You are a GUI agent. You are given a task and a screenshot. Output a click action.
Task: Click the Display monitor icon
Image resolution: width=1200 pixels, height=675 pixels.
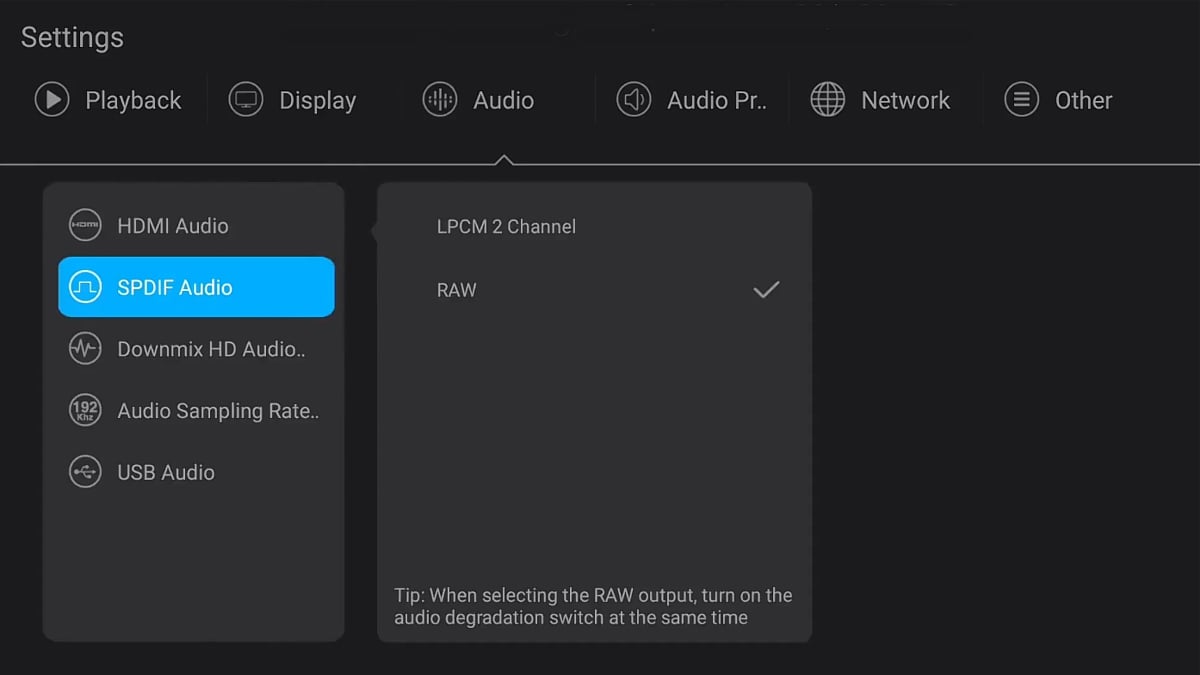246,100
